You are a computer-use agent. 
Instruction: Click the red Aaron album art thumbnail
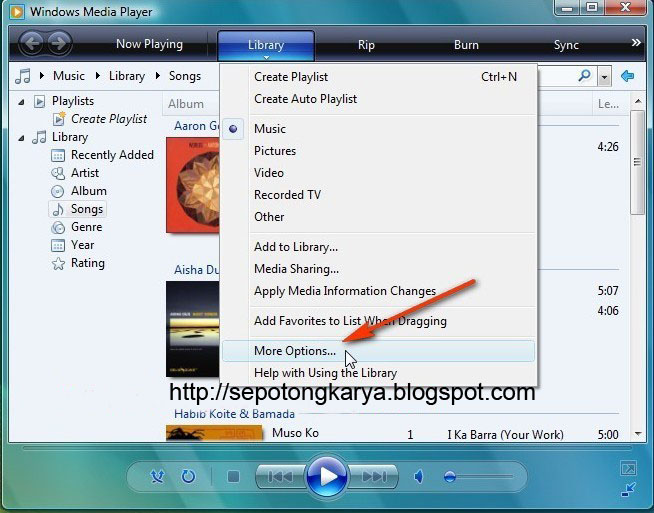point(193,185)
